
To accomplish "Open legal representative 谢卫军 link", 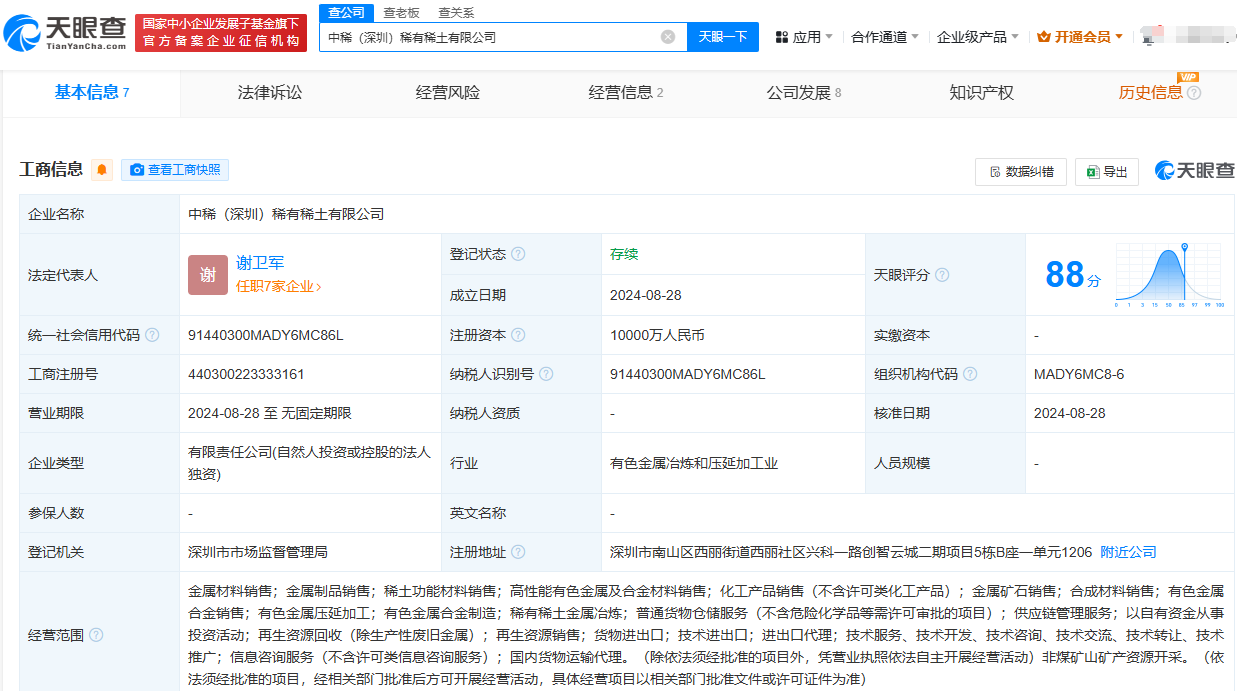I will click(x=260, y=263).
